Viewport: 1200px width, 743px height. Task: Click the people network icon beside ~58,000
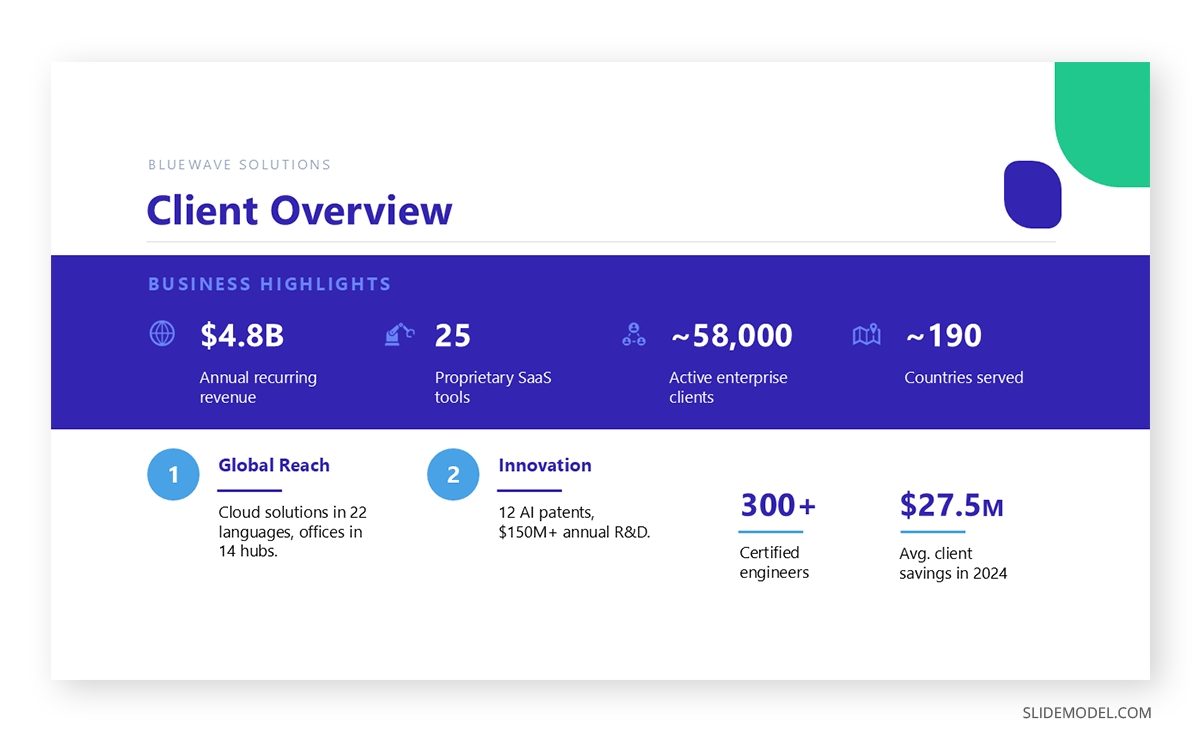(x=634, y=334)
